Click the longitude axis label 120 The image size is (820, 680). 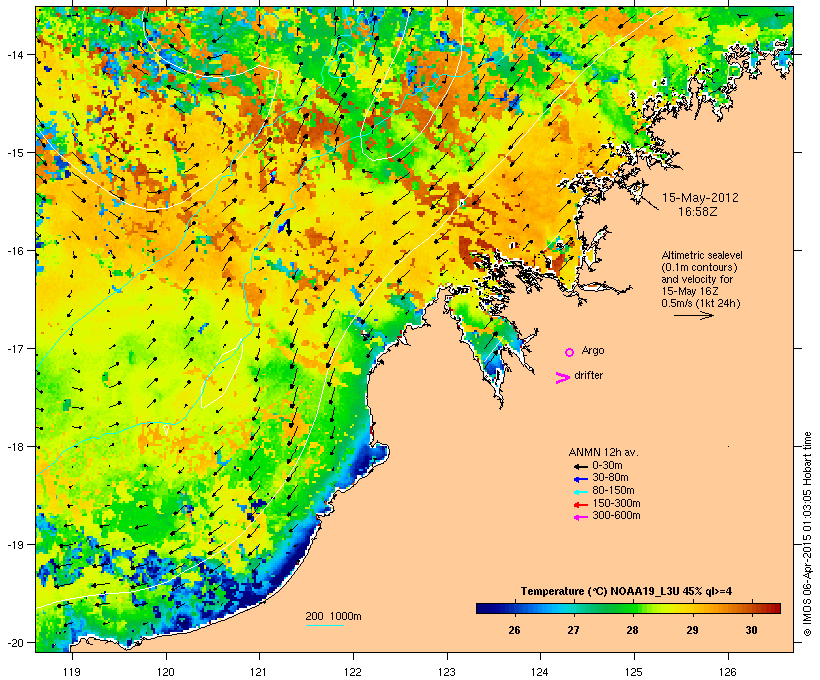pos(166,672)
